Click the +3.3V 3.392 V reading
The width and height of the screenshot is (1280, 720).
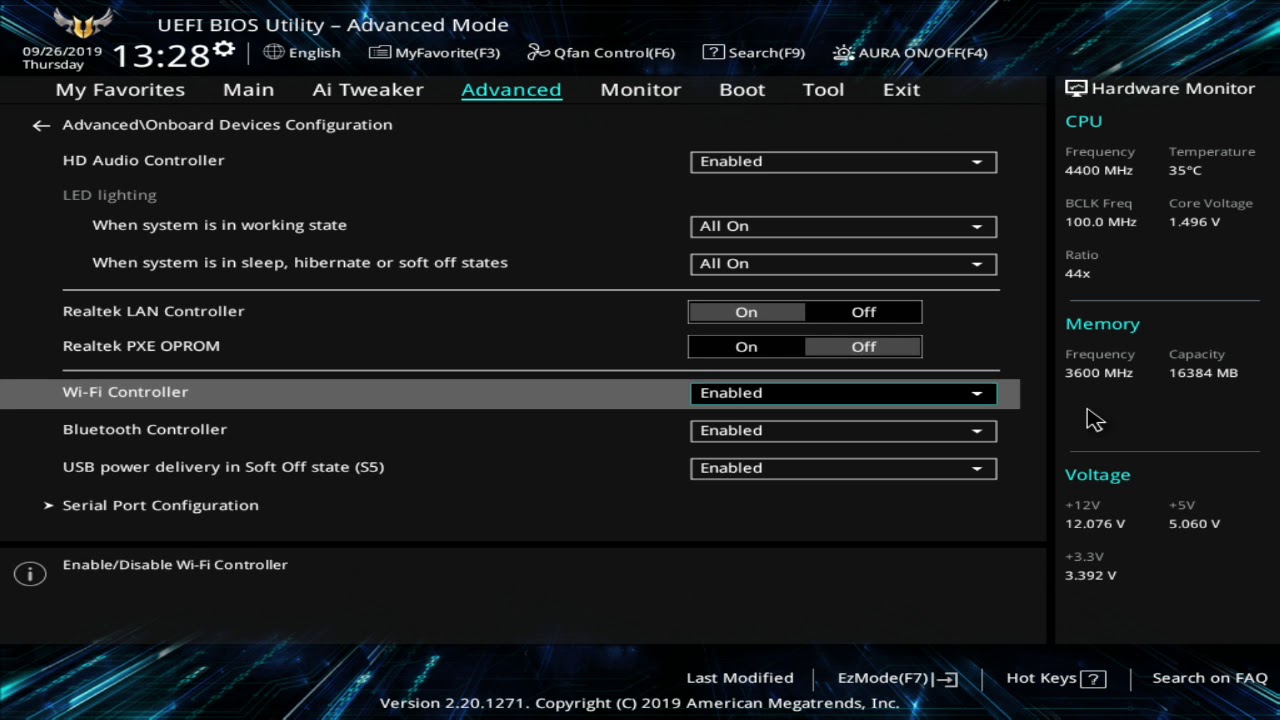pyautogui.click(x=1091, y=575)
